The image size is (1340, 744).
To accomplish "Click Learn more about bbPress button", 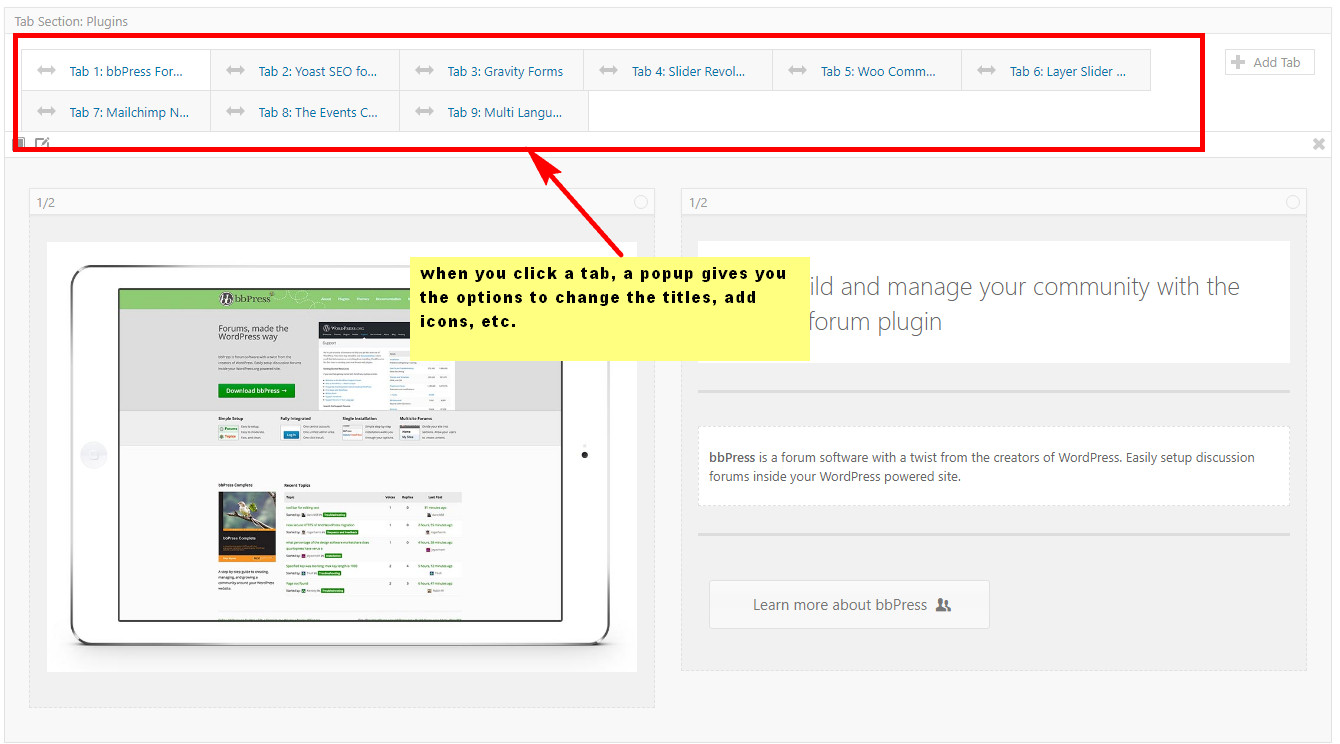I will click(x=849, y=605).
